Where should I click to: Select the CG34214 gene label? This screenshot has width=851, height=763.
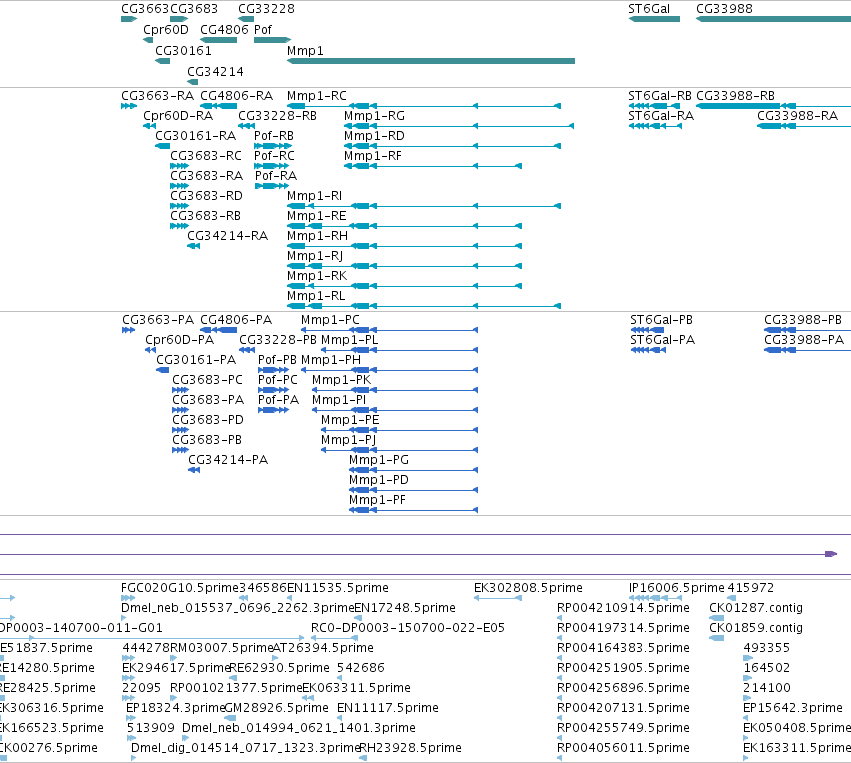(215, 72)
